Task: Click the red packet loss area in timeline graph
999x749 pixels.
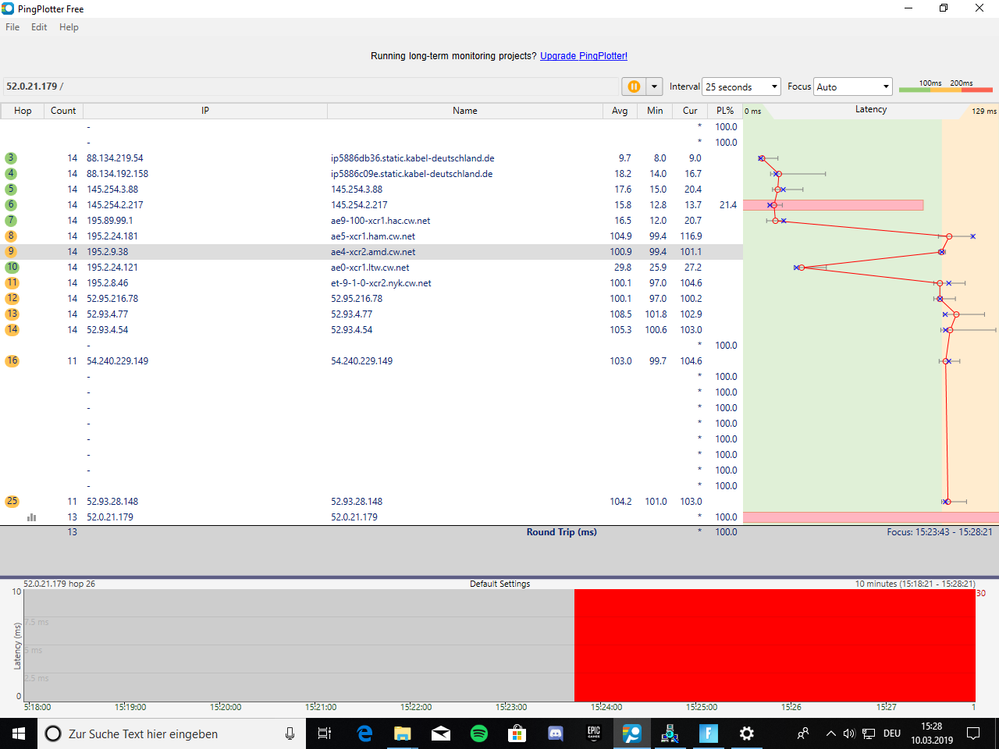Action: [774, 645]
